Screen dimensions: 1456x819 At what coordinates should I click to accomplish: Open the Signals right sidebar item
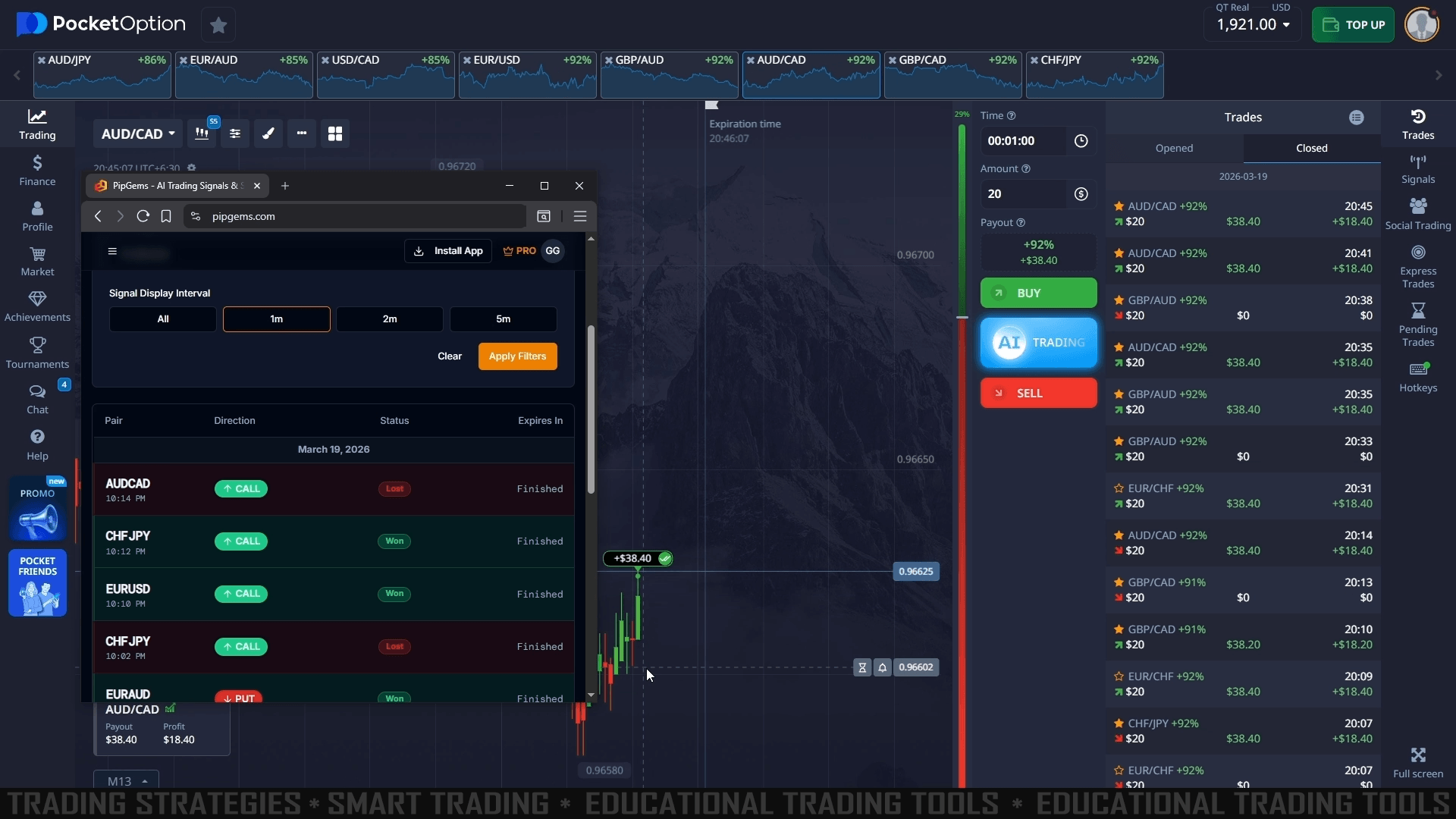[x=1418, y=170]
